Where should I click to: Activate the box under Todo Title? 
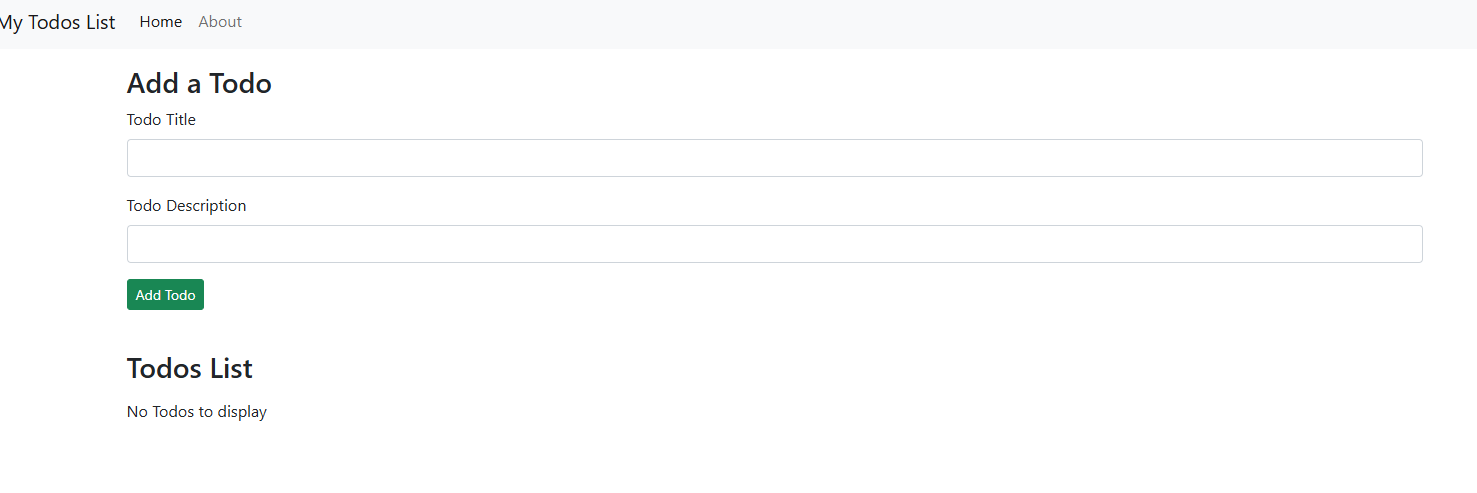pyautogui.click(x=774, y=158)
